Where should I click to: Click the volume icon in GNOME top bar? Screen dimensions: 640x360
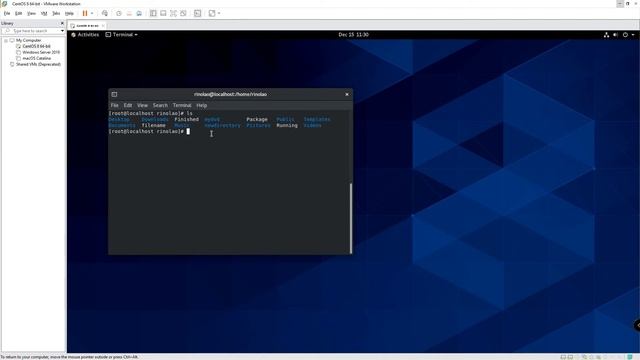(x=616, y=35)
